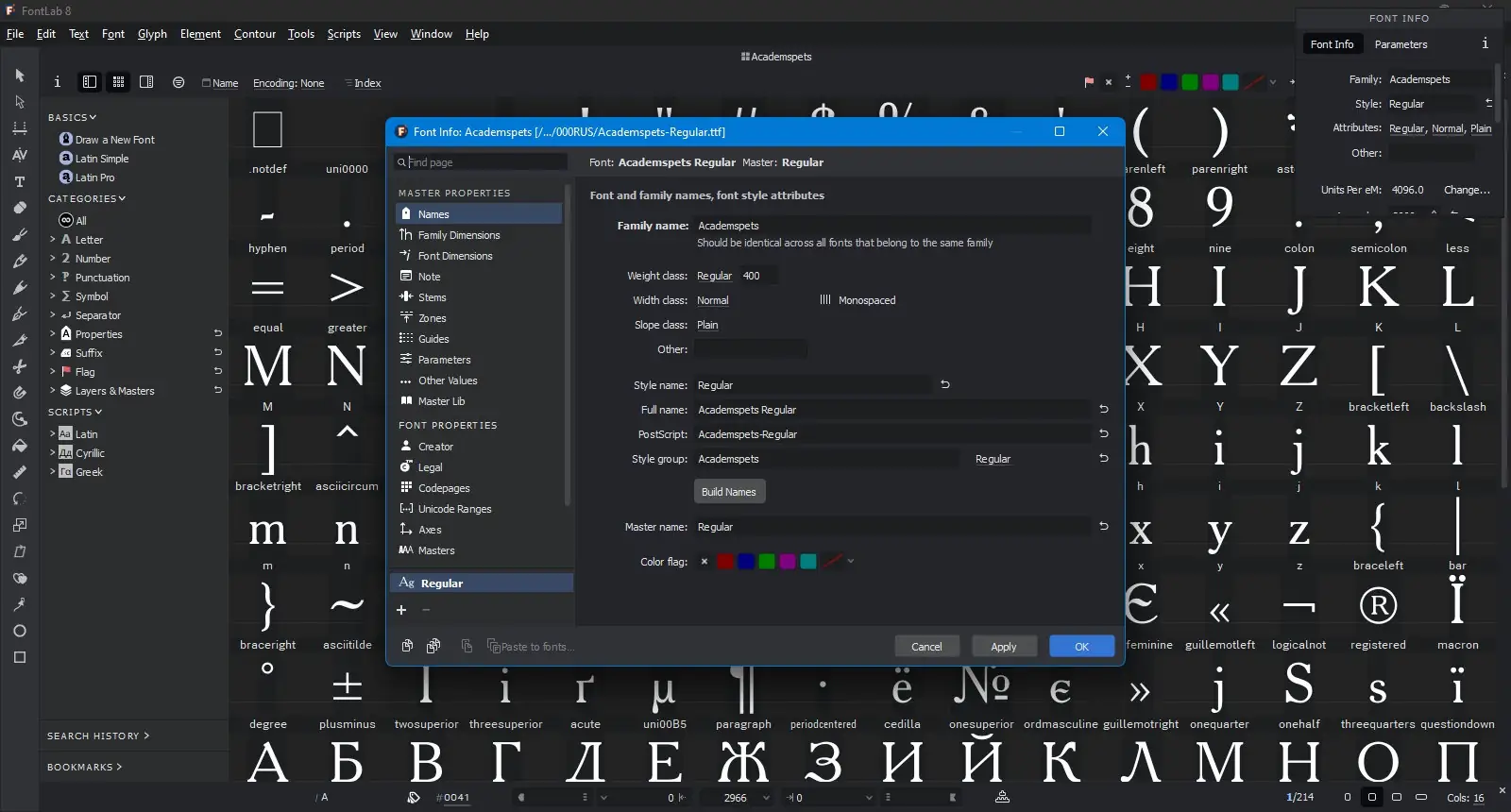Focus the Find page search field
The image size is (1511, 812).
(x=481, y=162)
